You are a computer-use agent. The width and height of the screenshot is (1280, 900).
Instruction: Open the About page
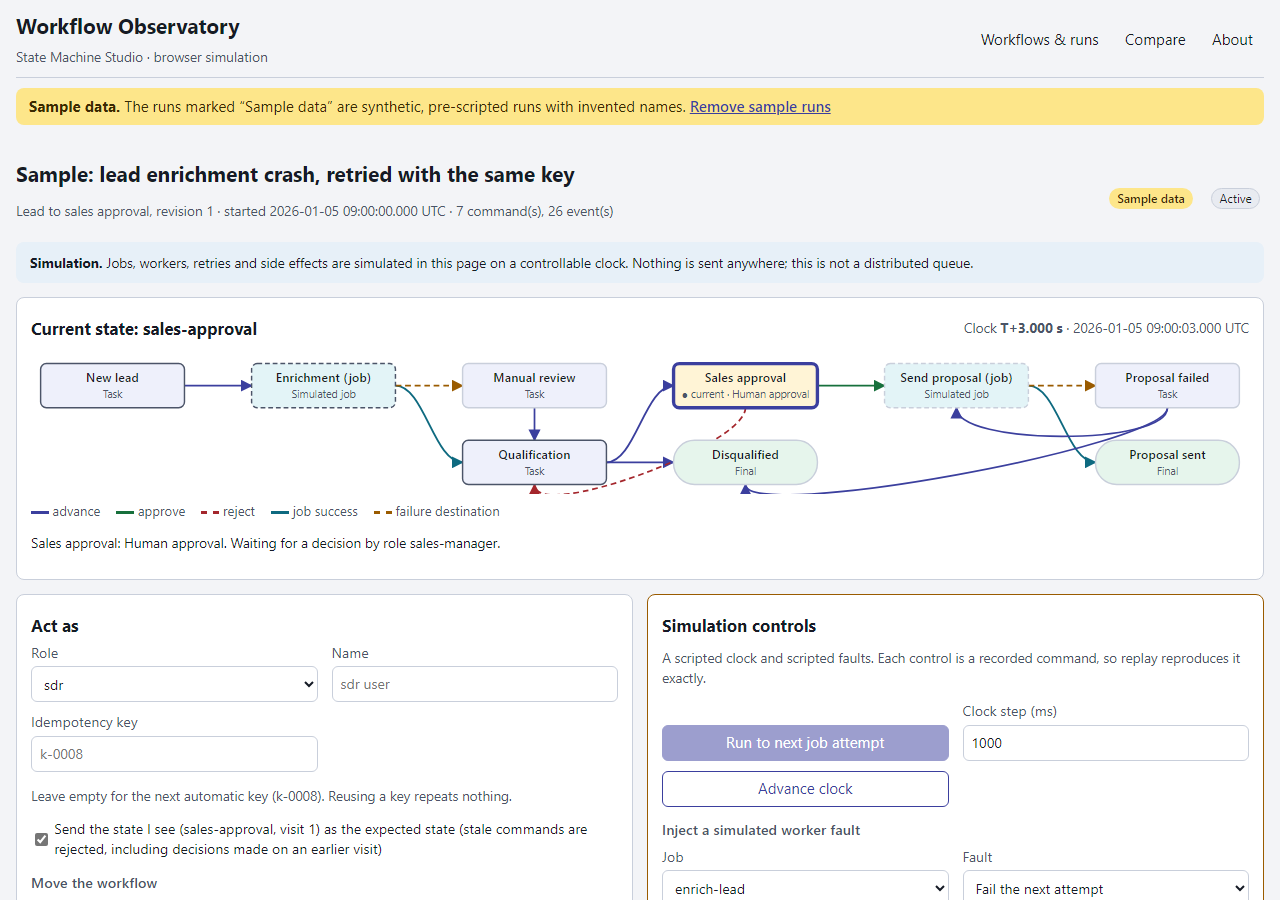pos(1232,40)
